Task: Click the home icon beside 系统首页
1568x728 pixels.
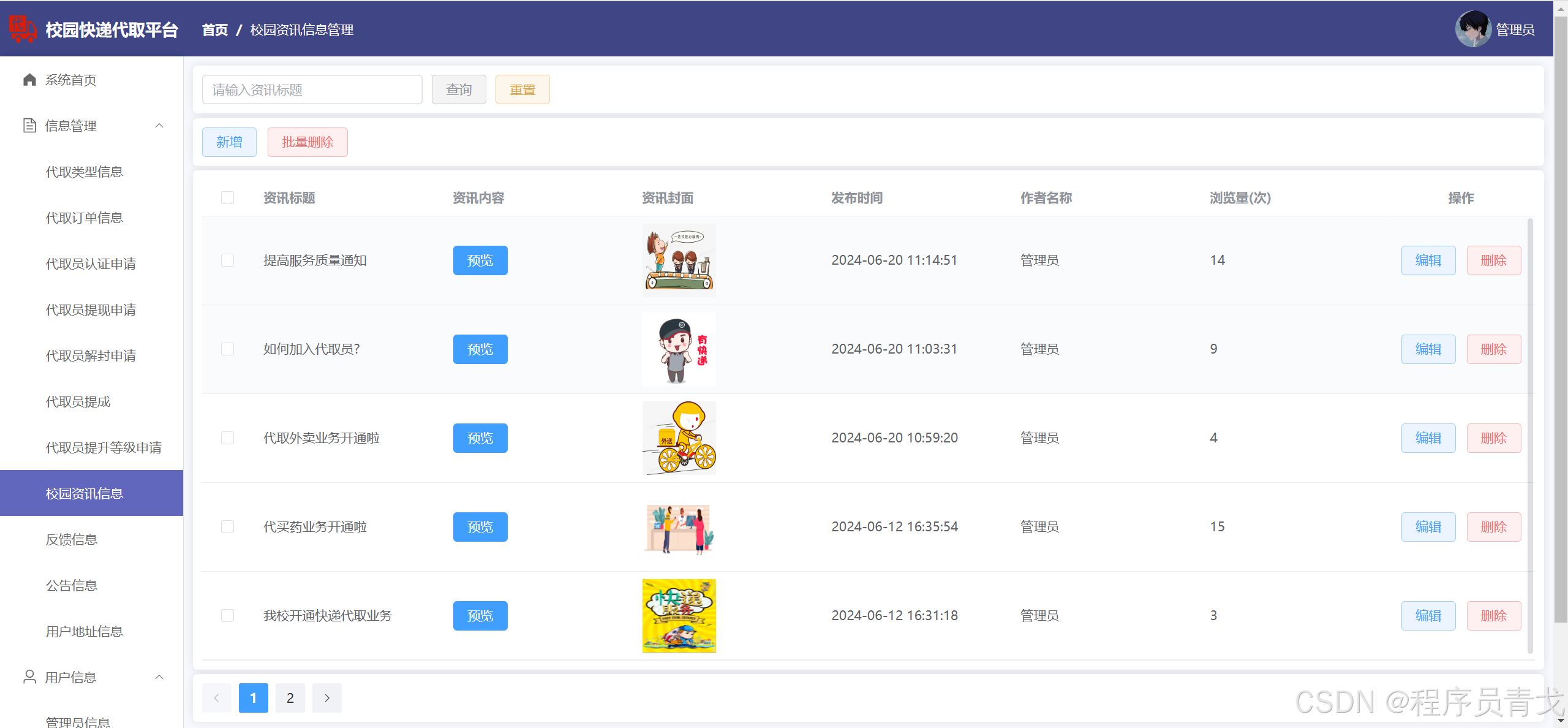Action: (29, 80)
